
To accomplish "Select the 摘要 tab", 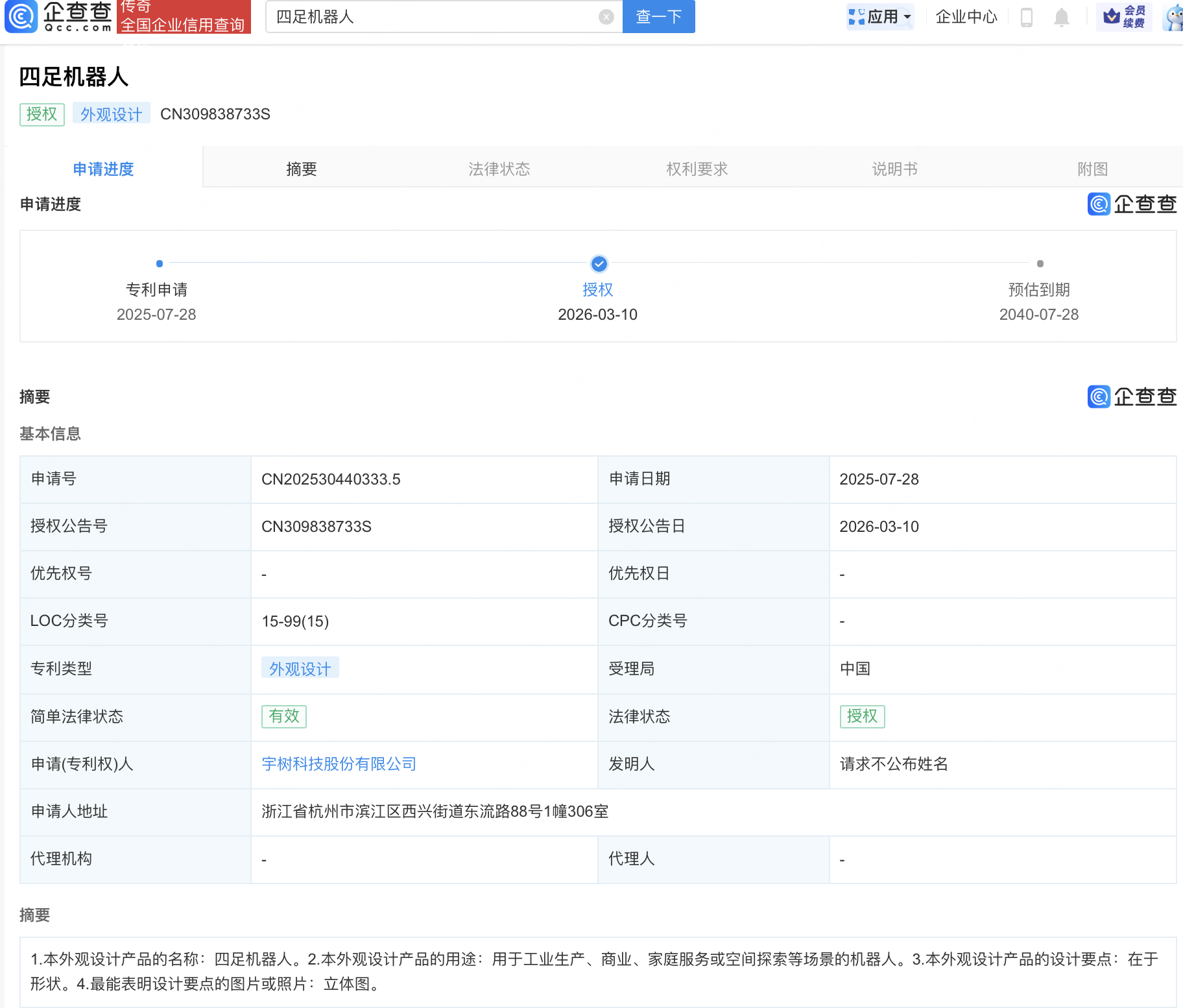I will 302,169.
